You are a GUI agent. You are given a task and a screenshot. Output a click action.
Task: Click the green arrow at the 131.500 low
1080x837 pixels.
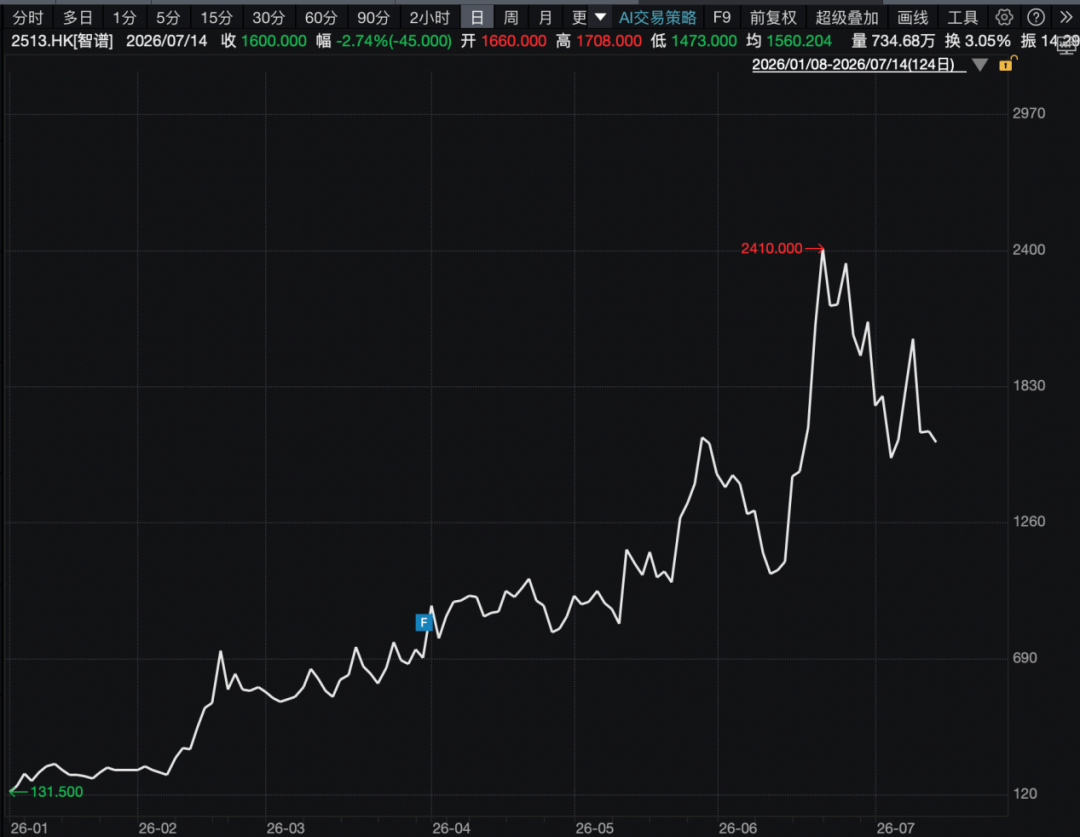point(18,792)
